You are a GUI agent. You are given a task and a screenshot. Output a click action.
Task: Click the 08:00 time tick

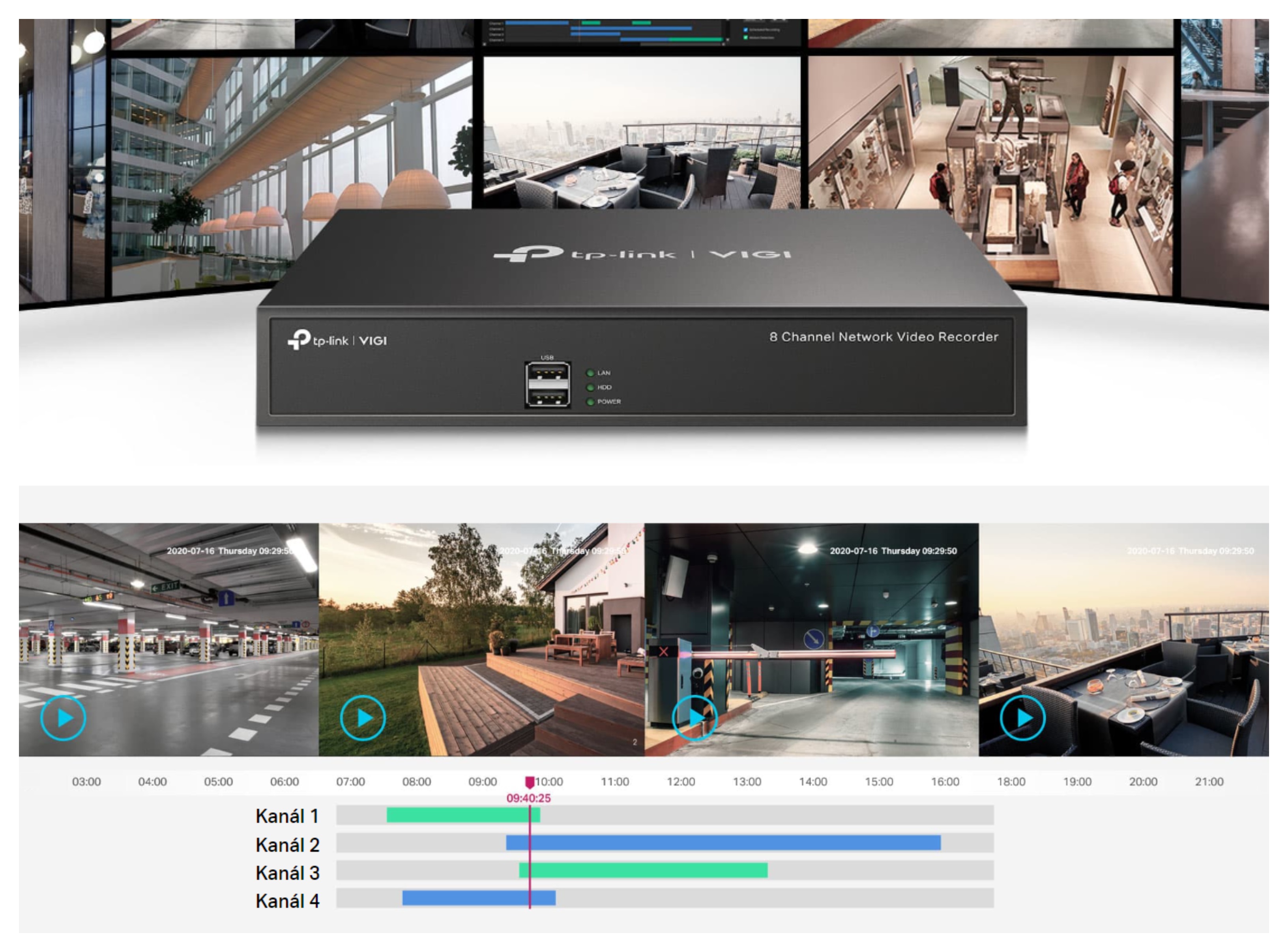tap(417, 782)
